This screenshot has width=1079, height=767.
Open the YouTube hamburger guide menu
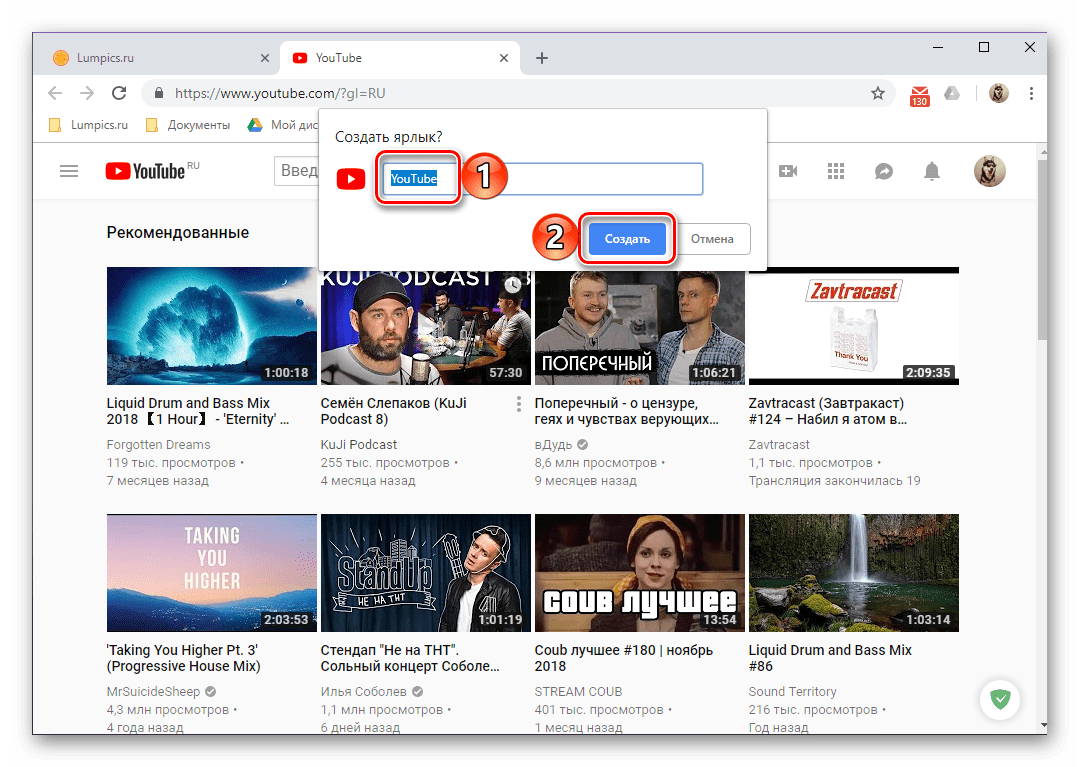[x=69, y=171]
